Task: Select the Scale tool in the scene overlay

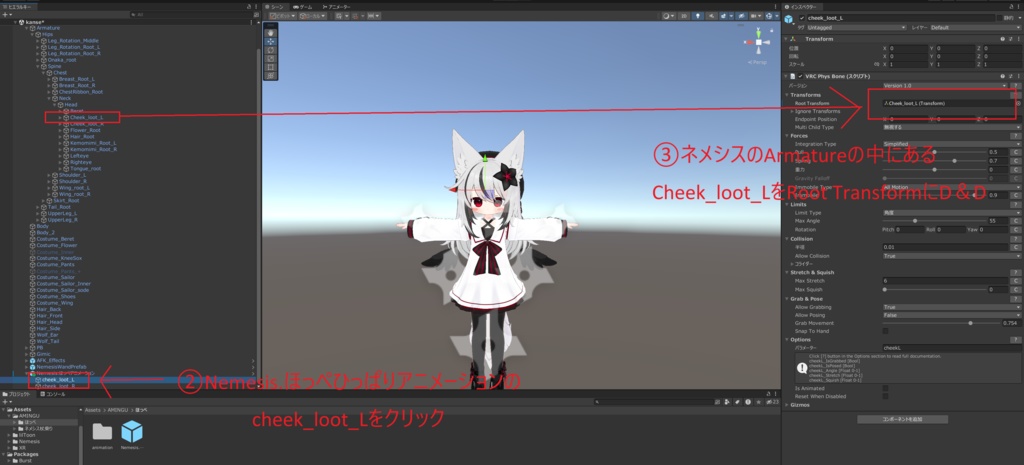Action: 271,58
